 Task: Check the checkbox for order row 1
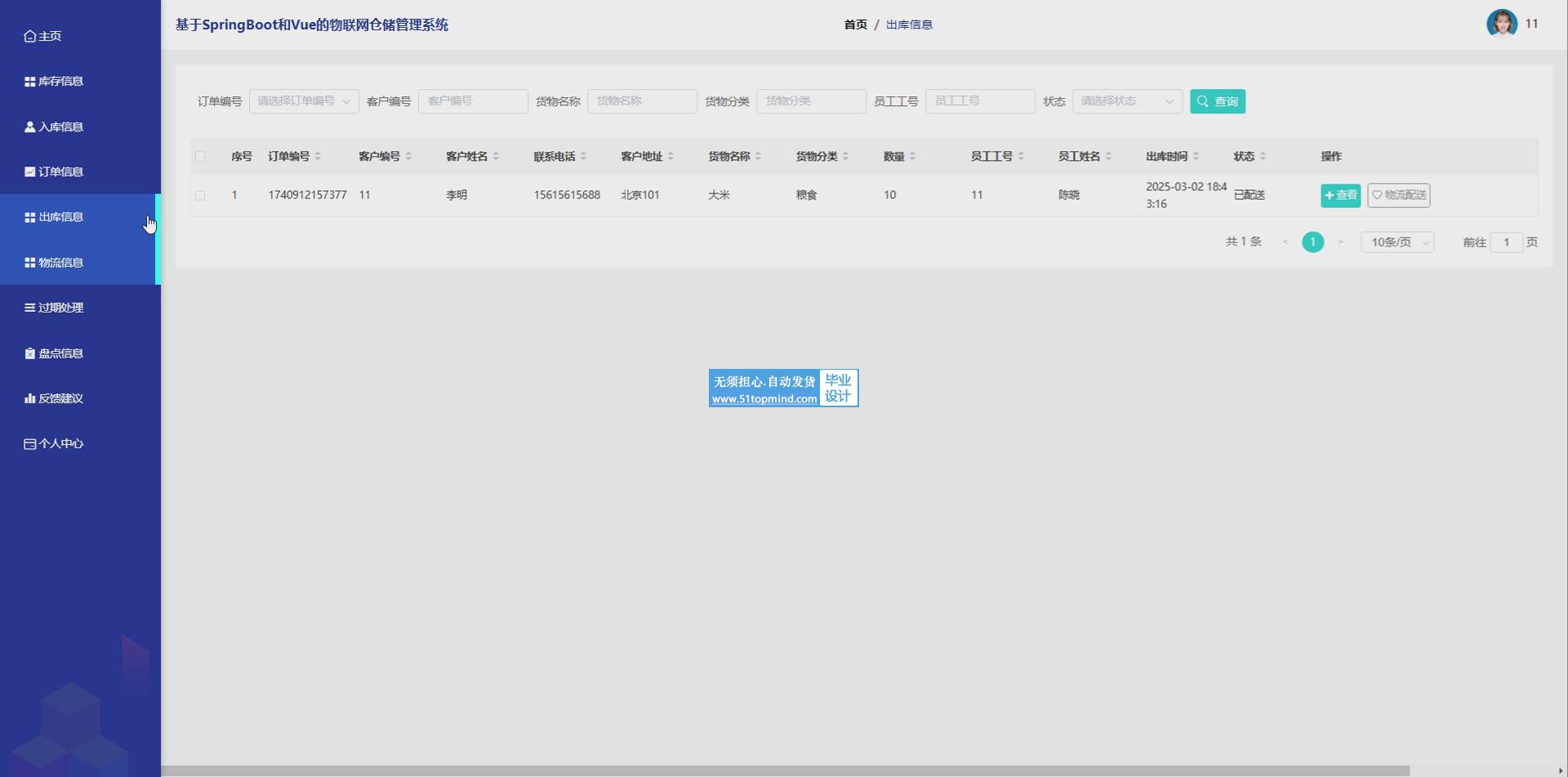pyautogui.click(x=200, y=195)
